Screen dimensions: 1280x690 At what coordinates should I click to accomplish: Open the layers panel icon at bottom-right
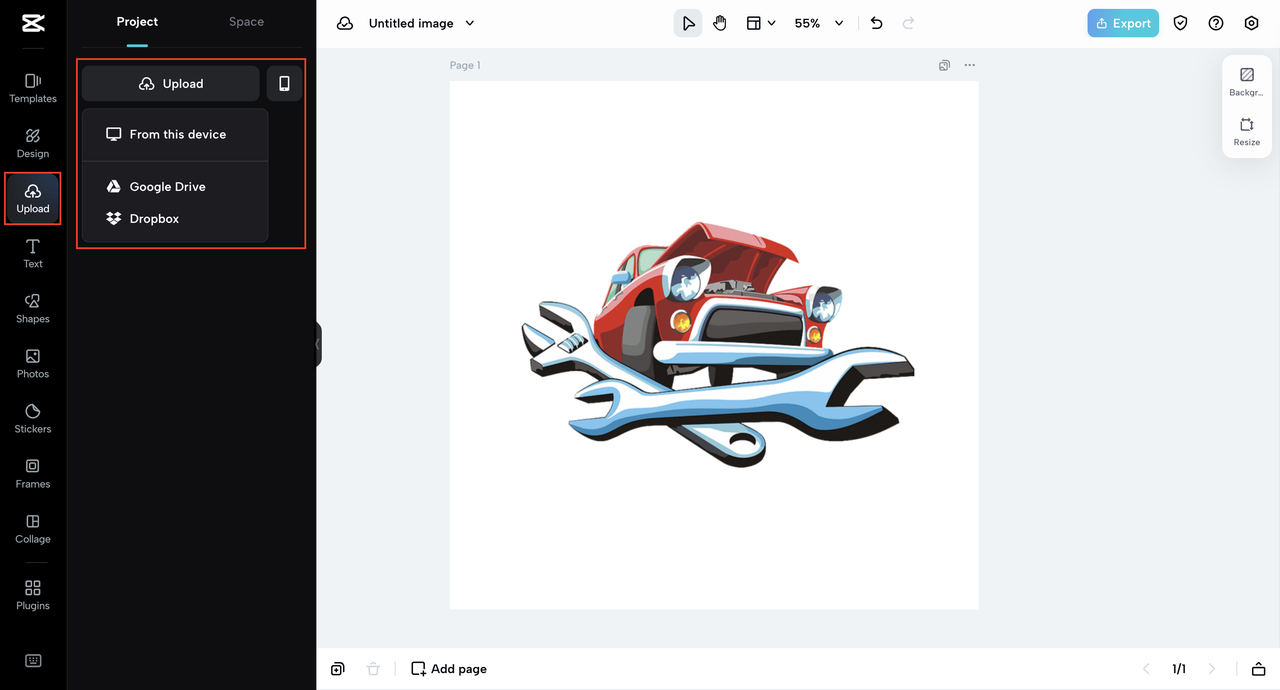pyautogui.click(x=1258, y=669)
